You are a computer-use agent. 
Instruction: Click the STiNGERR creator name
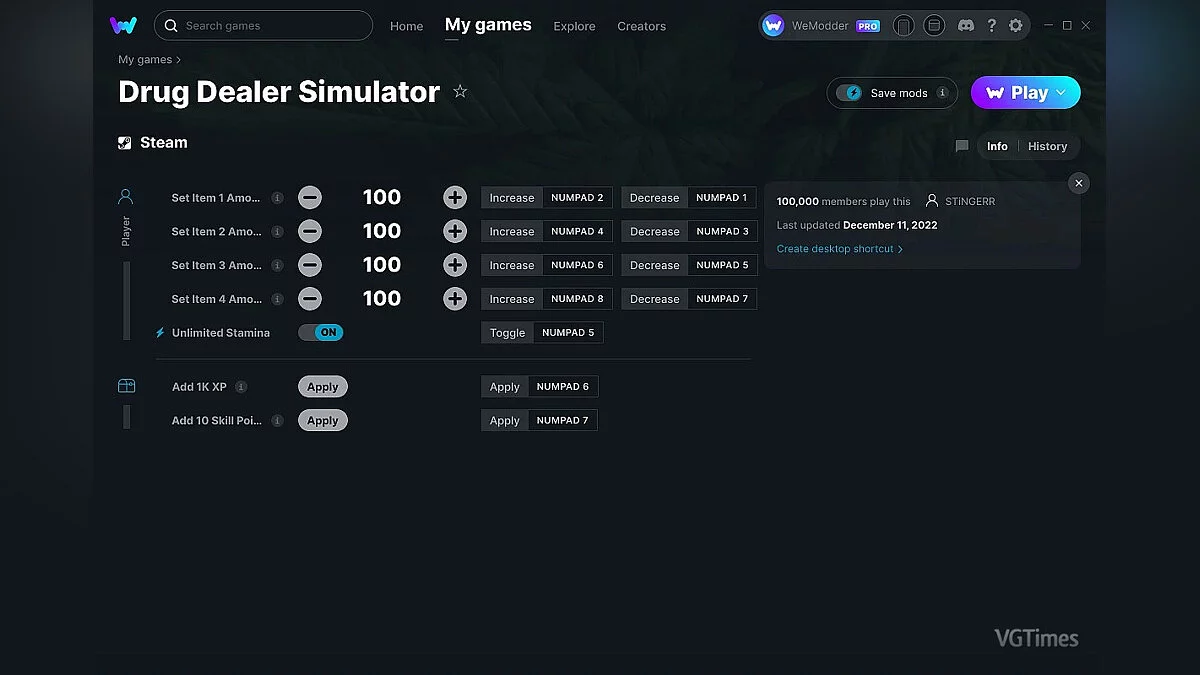[969, 202]
